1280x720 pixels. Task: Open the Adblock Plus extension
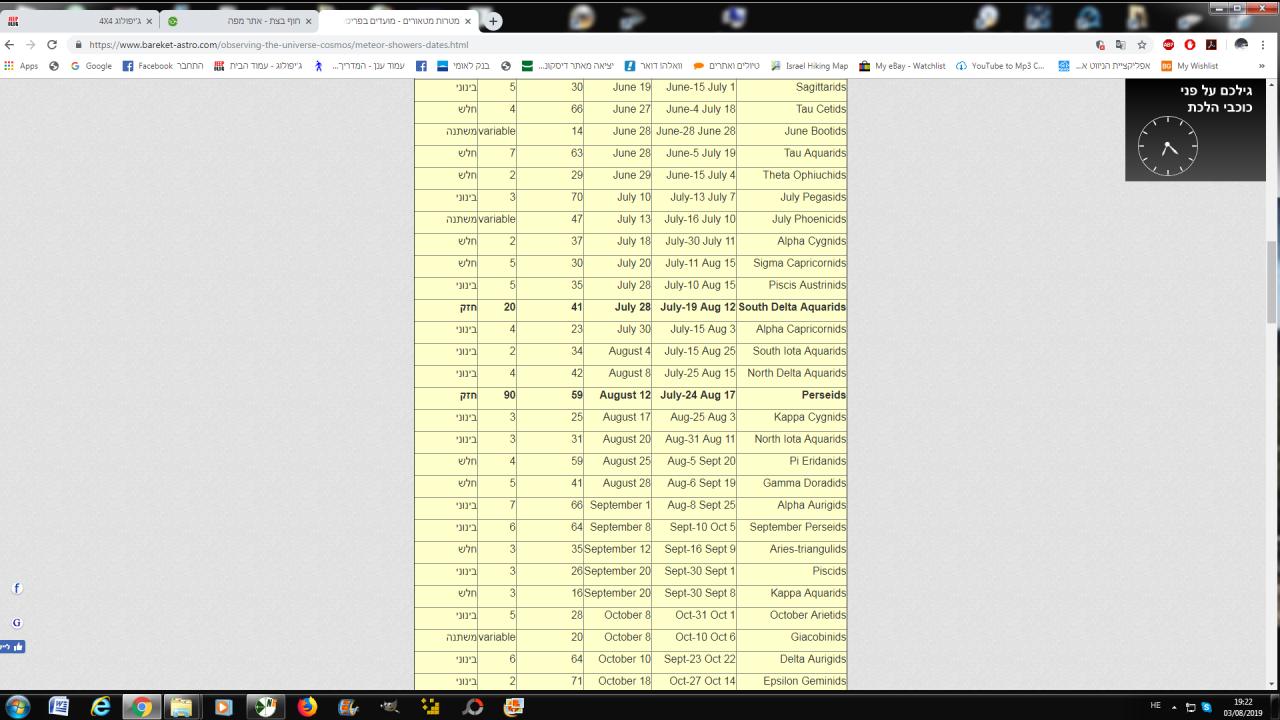1168,45
